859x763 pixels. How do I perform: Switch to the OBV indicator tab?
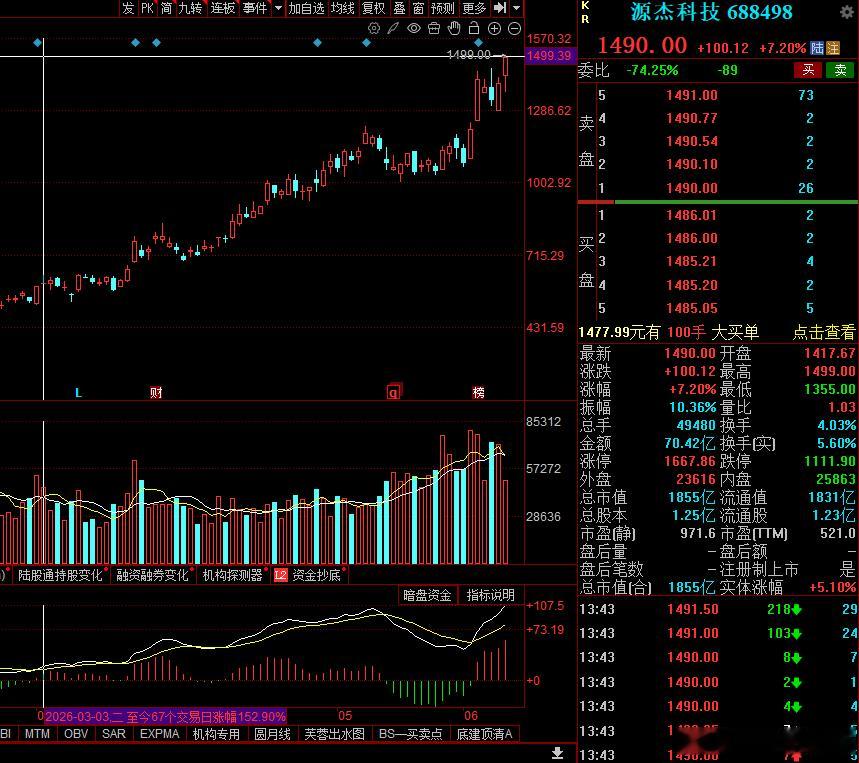(x=76, y=734)
